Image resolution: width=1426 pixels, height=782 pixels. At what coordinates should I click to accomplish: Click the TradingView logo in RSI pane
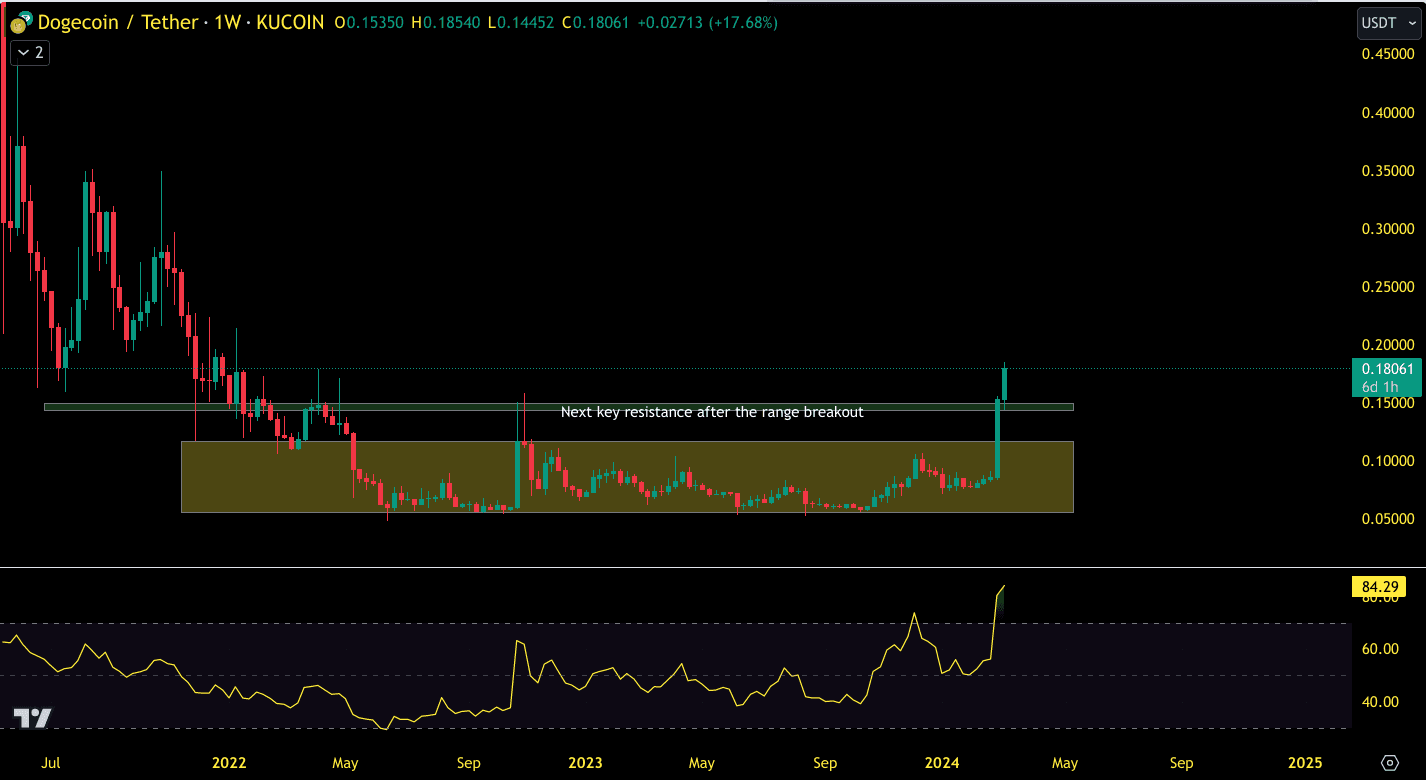click(x=32, y=717)
